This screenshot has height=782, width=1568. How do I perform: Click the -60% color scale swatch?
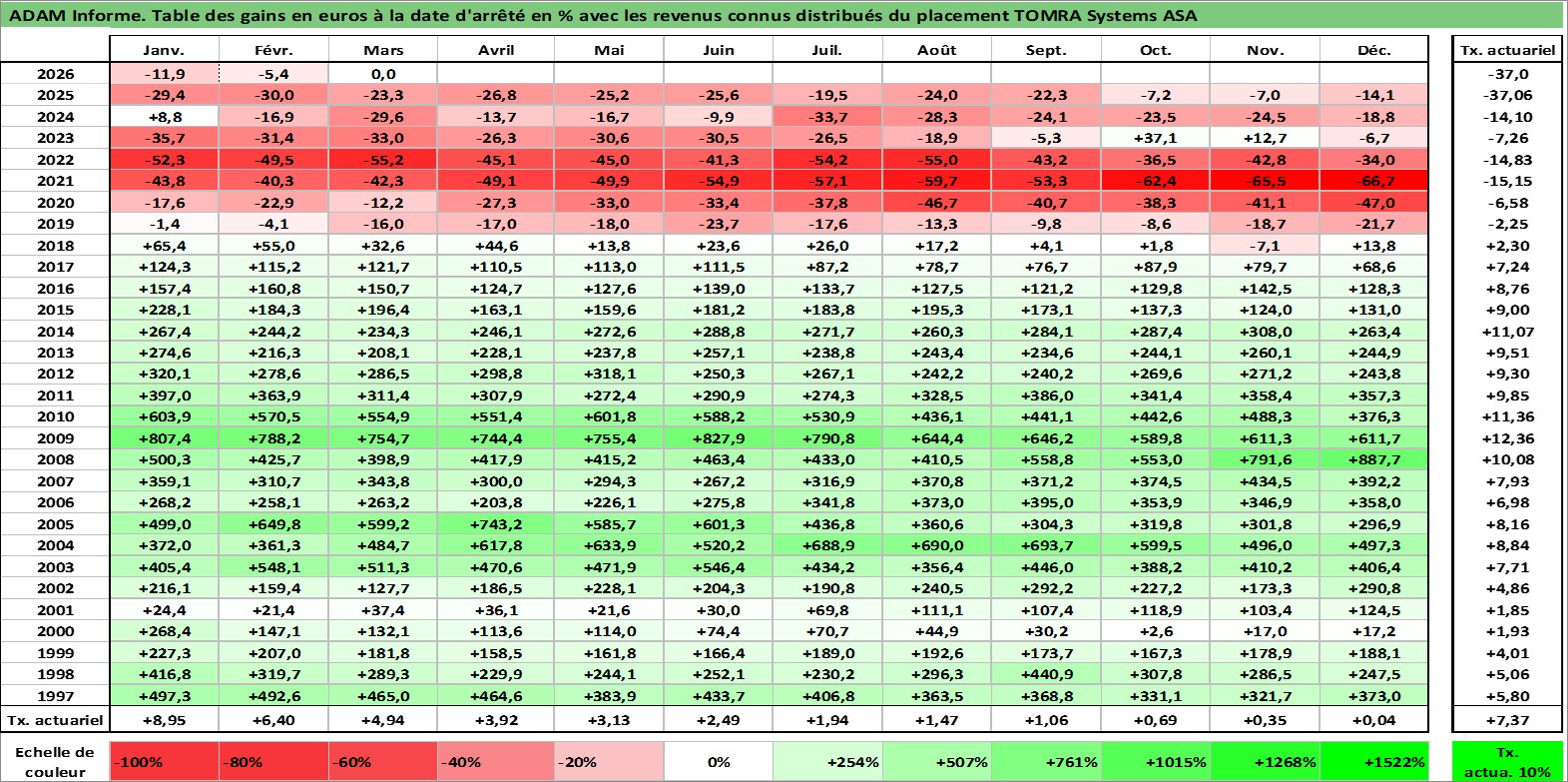tap(383, 761)
